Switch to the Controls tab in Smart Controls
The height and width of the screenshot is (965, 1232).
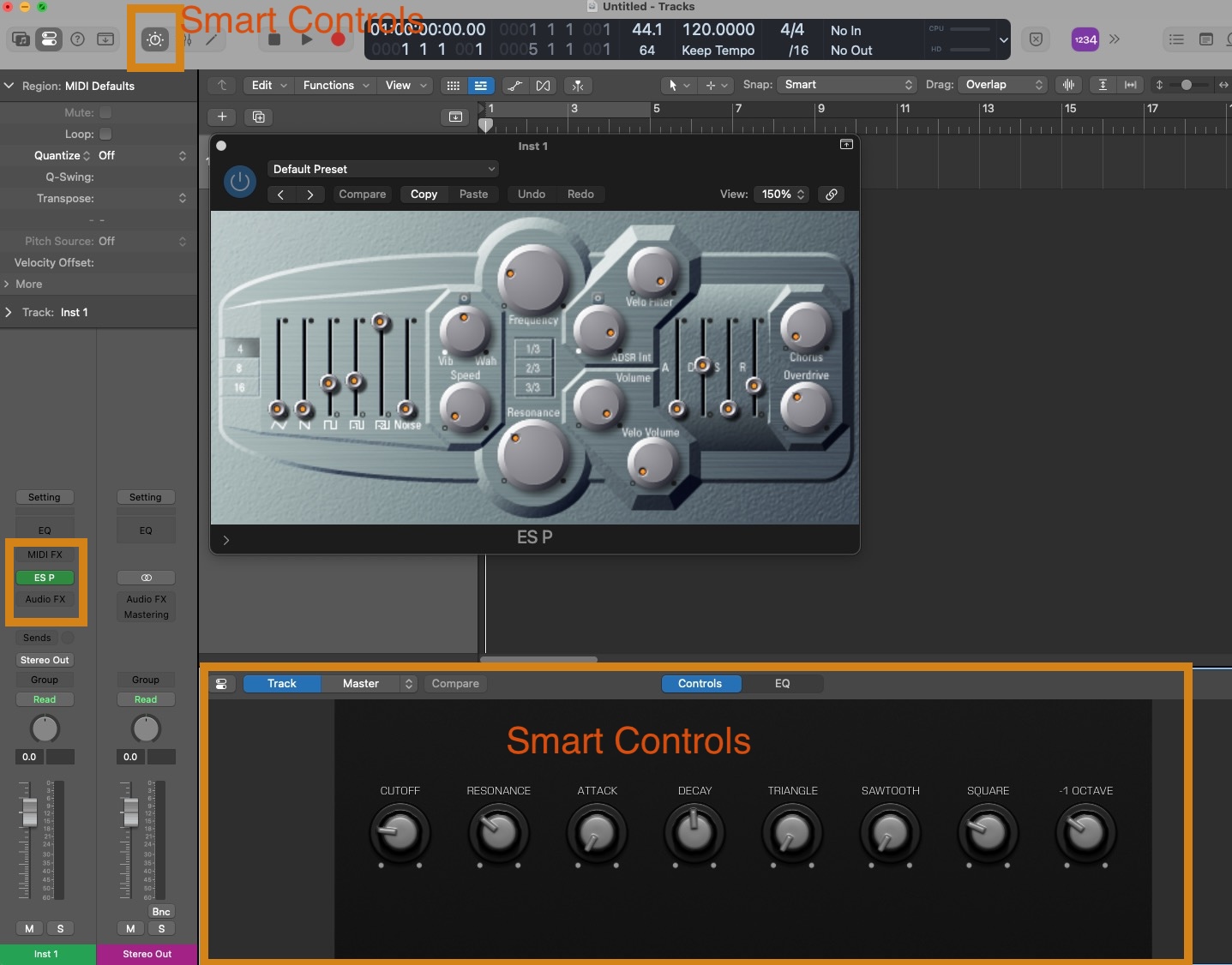(700, 684)
